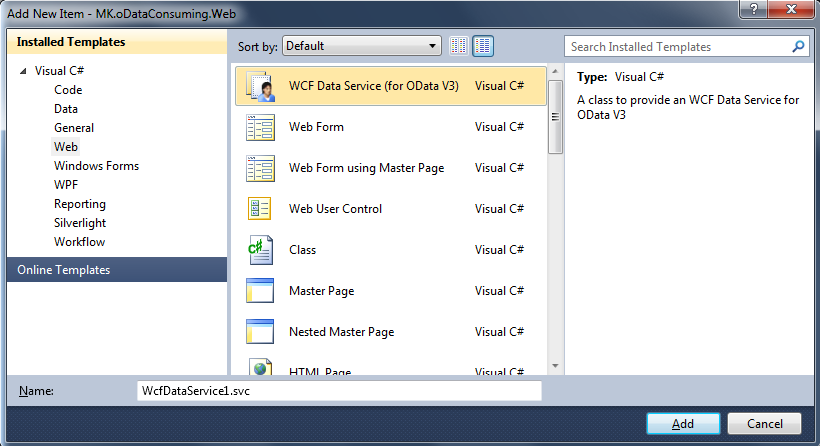
Task: Open the Online Templates section
Action: pyautogui.click(x=117, y=270)
